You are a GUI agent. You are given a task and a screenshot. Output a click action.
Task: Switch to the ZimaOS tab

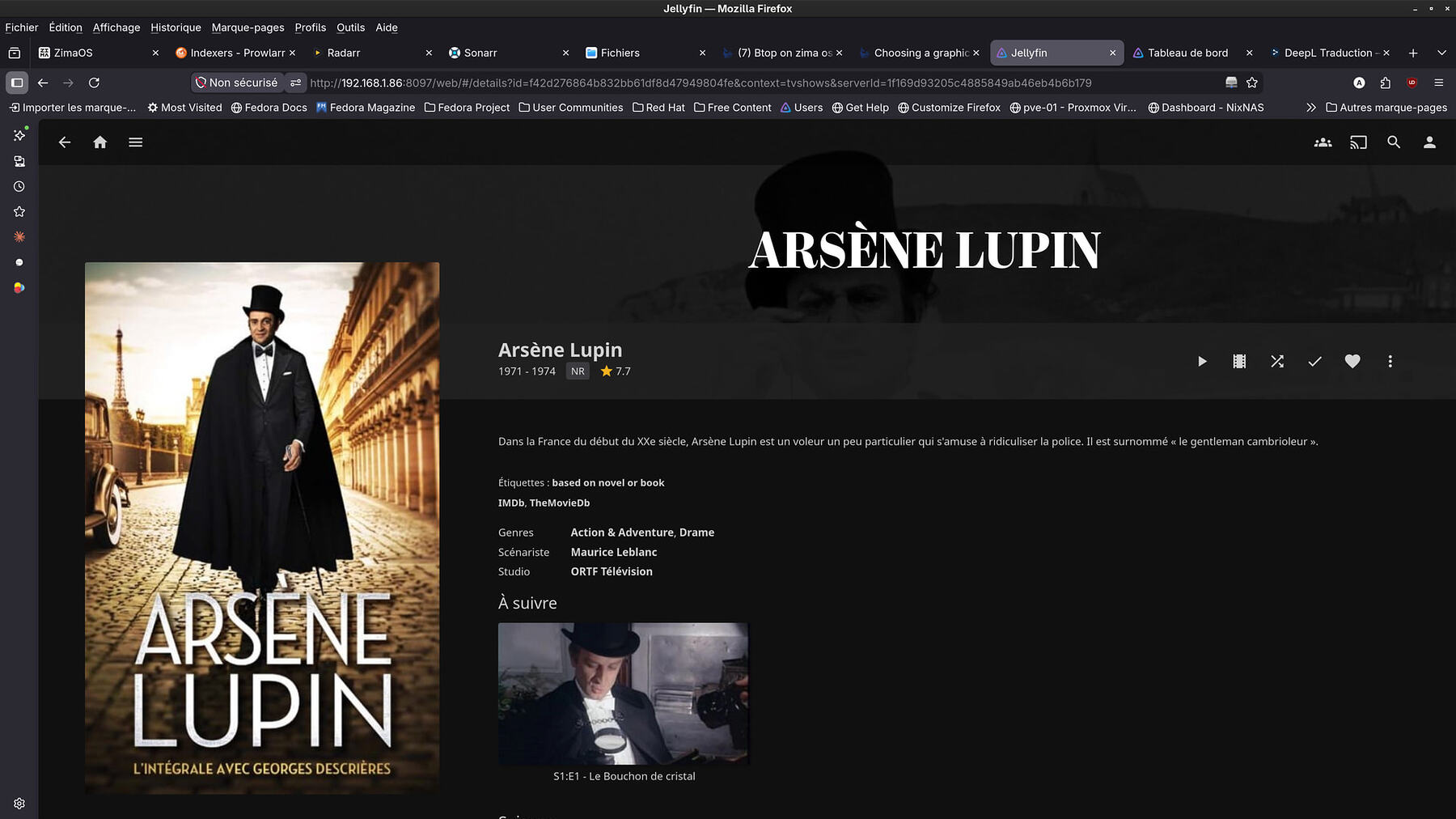(x=97, y=53)
